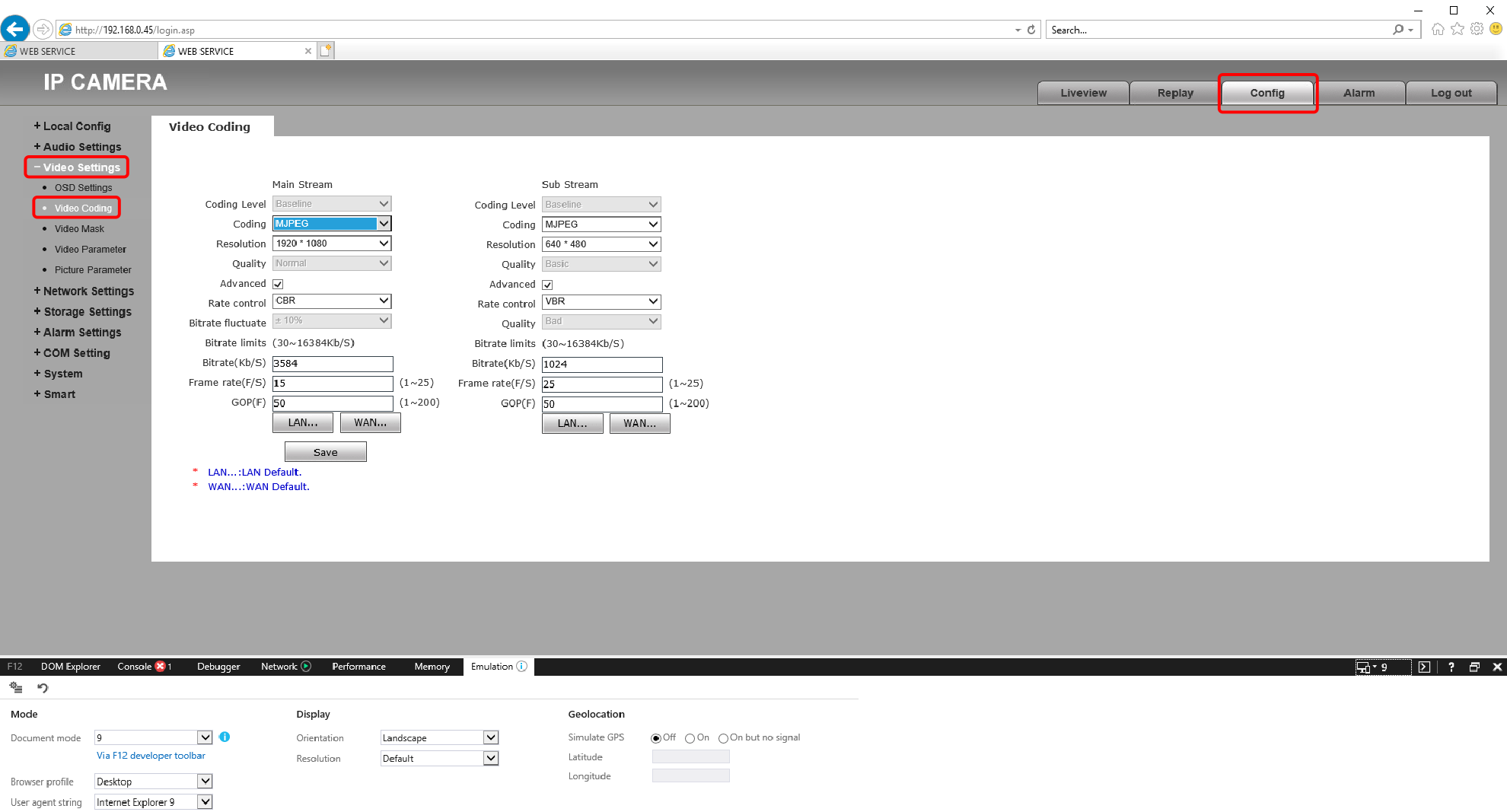Click the browser back arrow button
The height and width of the screenshot is (812, 1507).
click(15, 30)
